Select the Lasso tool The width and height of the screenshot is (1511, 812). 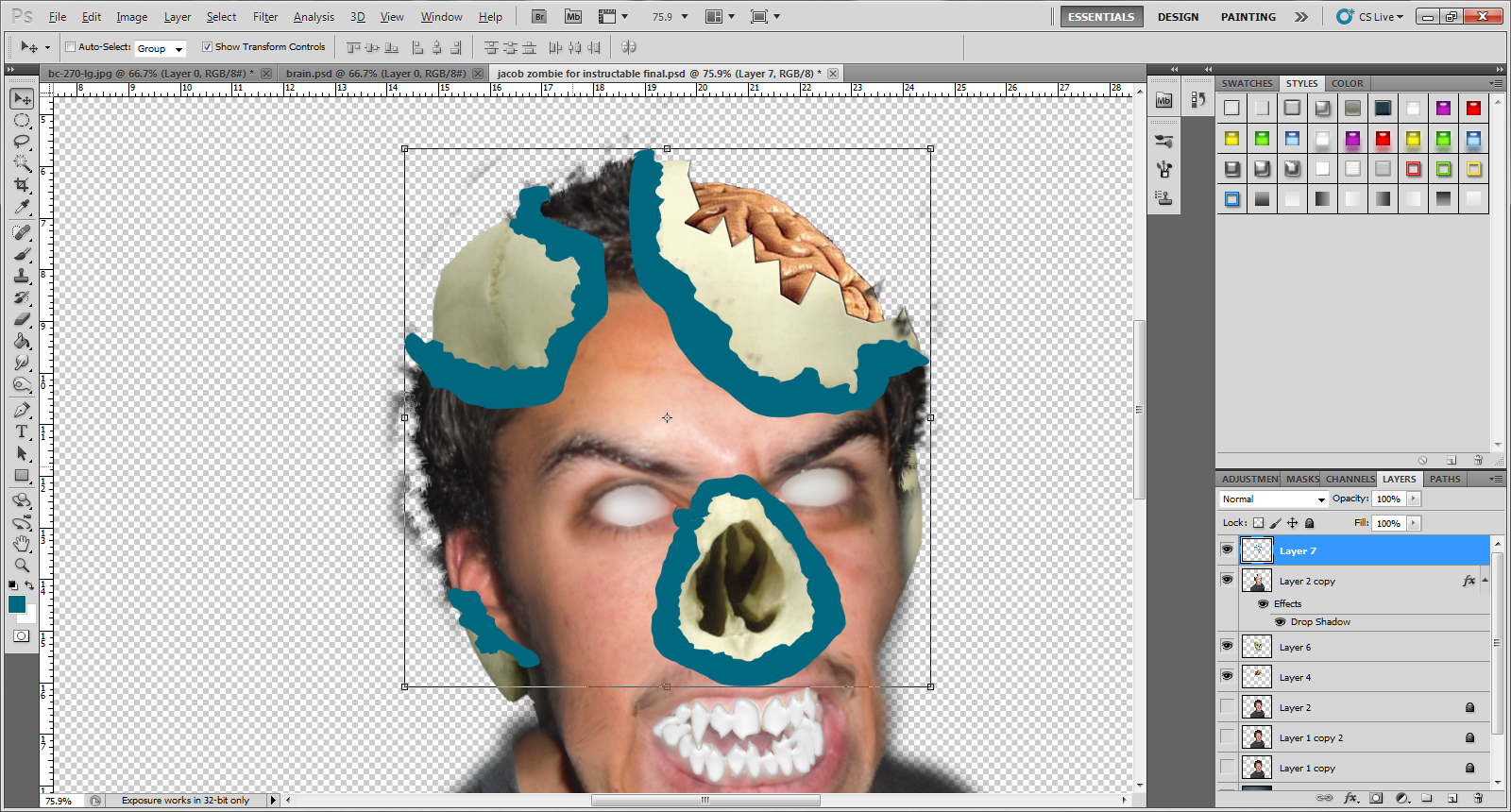(22, 142)
